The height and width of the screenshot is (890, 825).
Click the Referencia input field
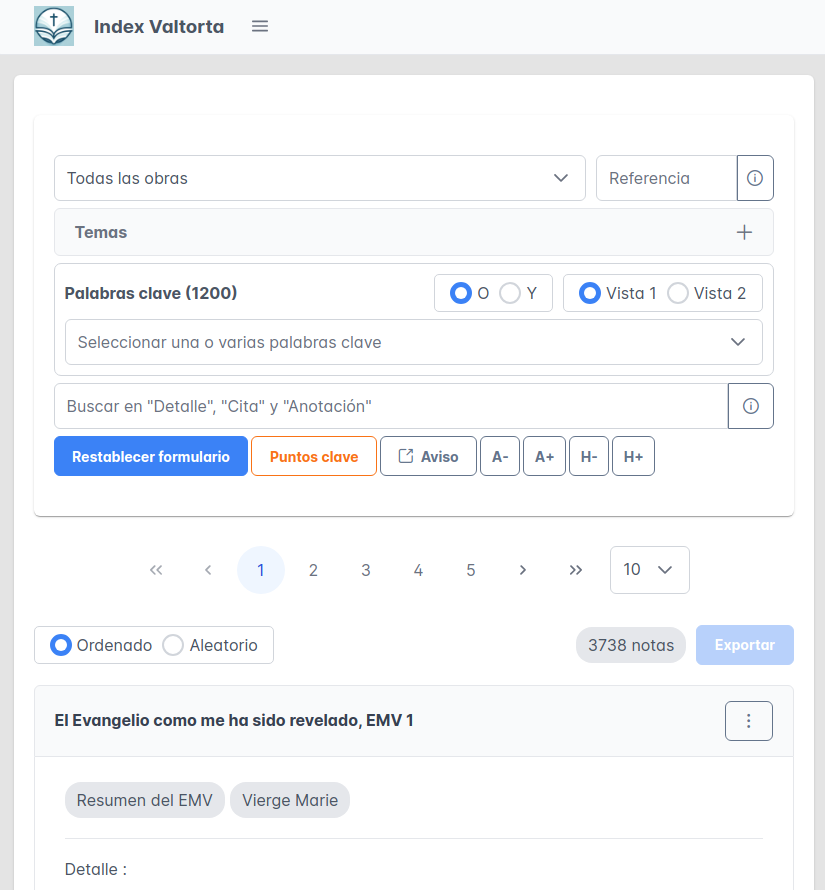(x=666, y=178)
